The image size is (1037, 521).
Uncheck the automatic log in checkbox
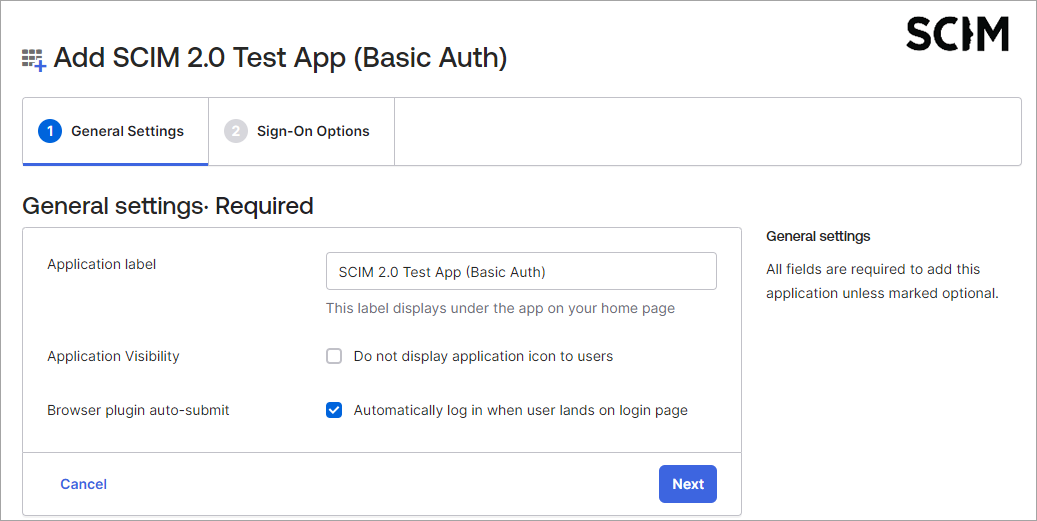coord(334,410)
